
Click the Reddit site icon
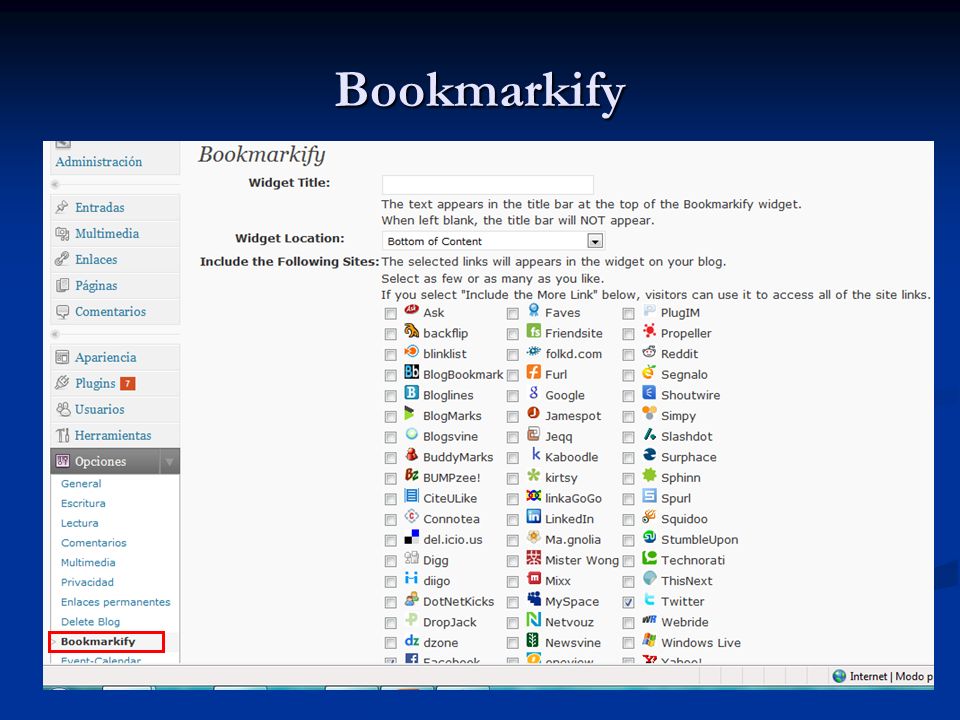649,353
